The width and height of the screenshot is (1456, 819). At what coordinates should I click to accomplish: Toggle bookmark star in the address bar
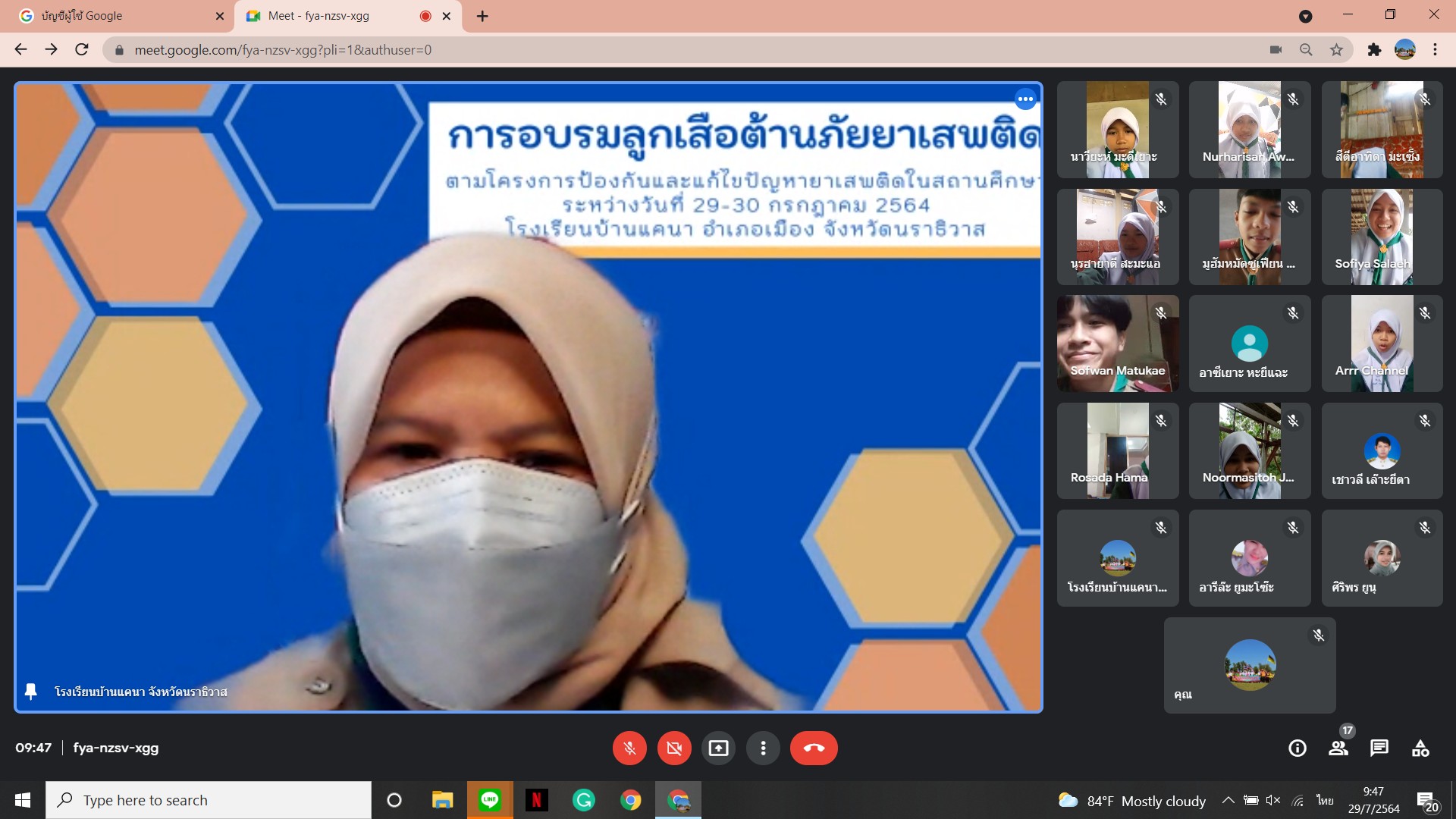tap(1336, 50)
